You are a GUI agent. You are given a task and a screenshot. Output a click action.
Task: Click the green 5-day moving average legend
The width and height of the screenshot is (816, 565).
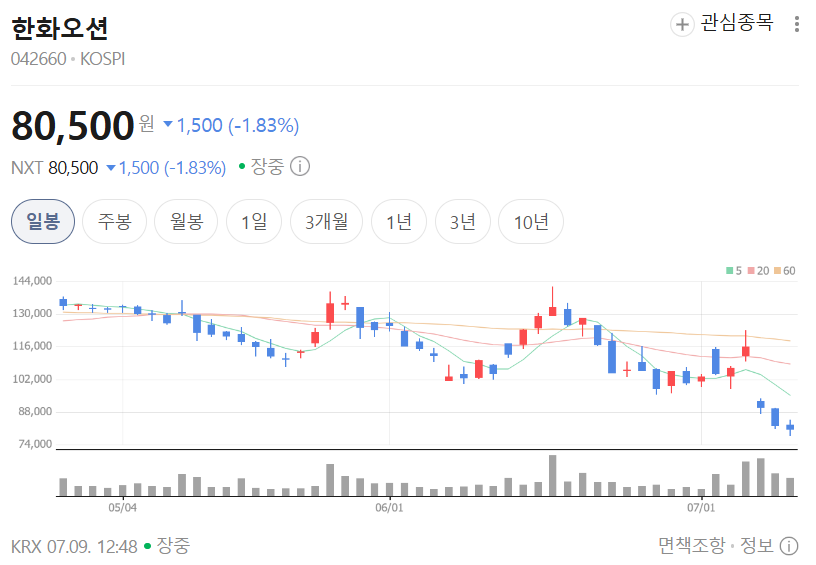coord(734,271)
